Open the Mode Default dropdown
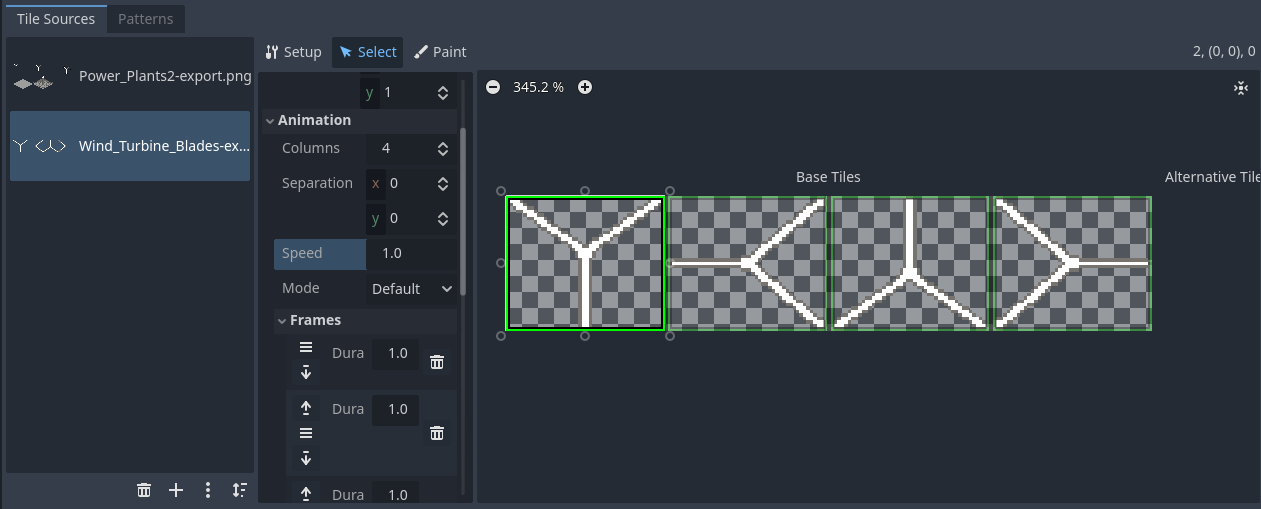The height and width of the screenshot is (509, 1261). [412, 288]
